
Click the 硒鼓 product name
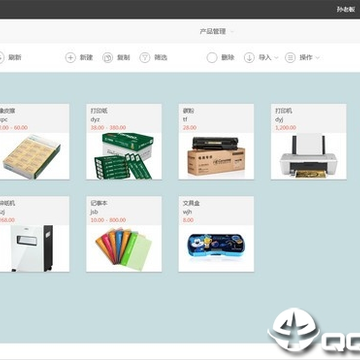click(189, 111)
